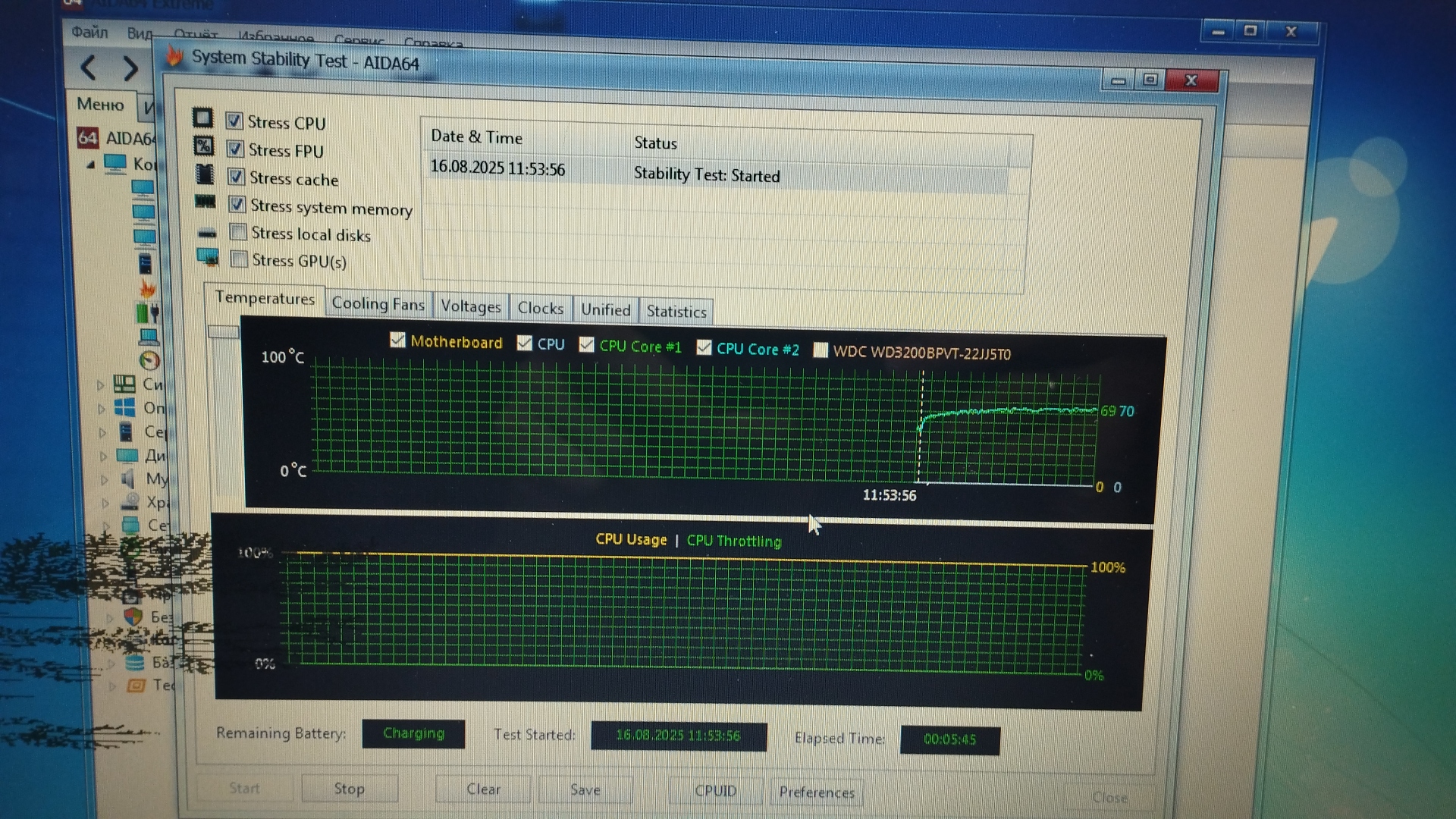Click the graph vertical slider handle

click(223, 332)
